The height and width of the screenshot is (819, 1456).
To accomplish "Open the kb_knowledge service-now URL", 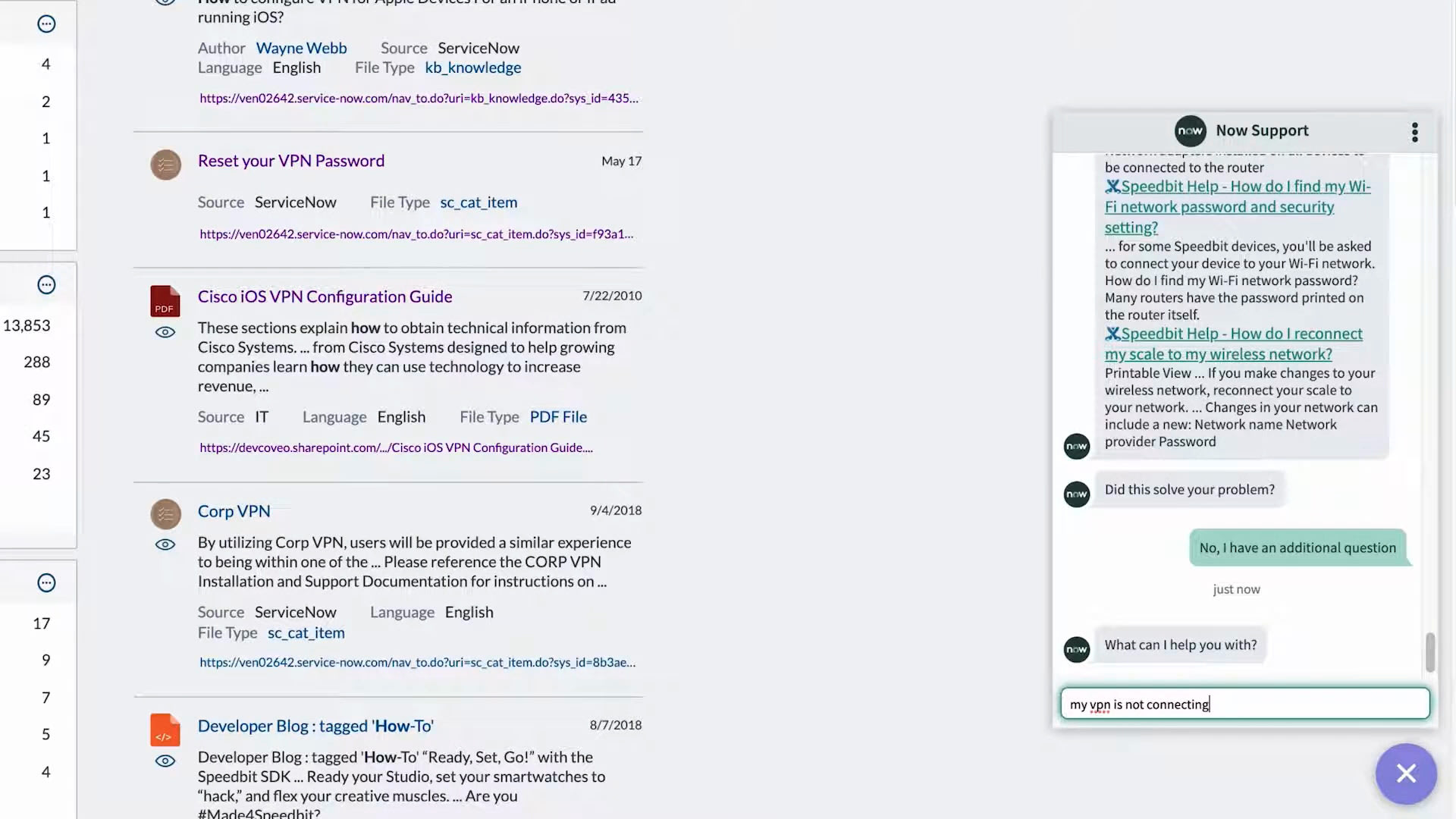I will pos(419,98).
